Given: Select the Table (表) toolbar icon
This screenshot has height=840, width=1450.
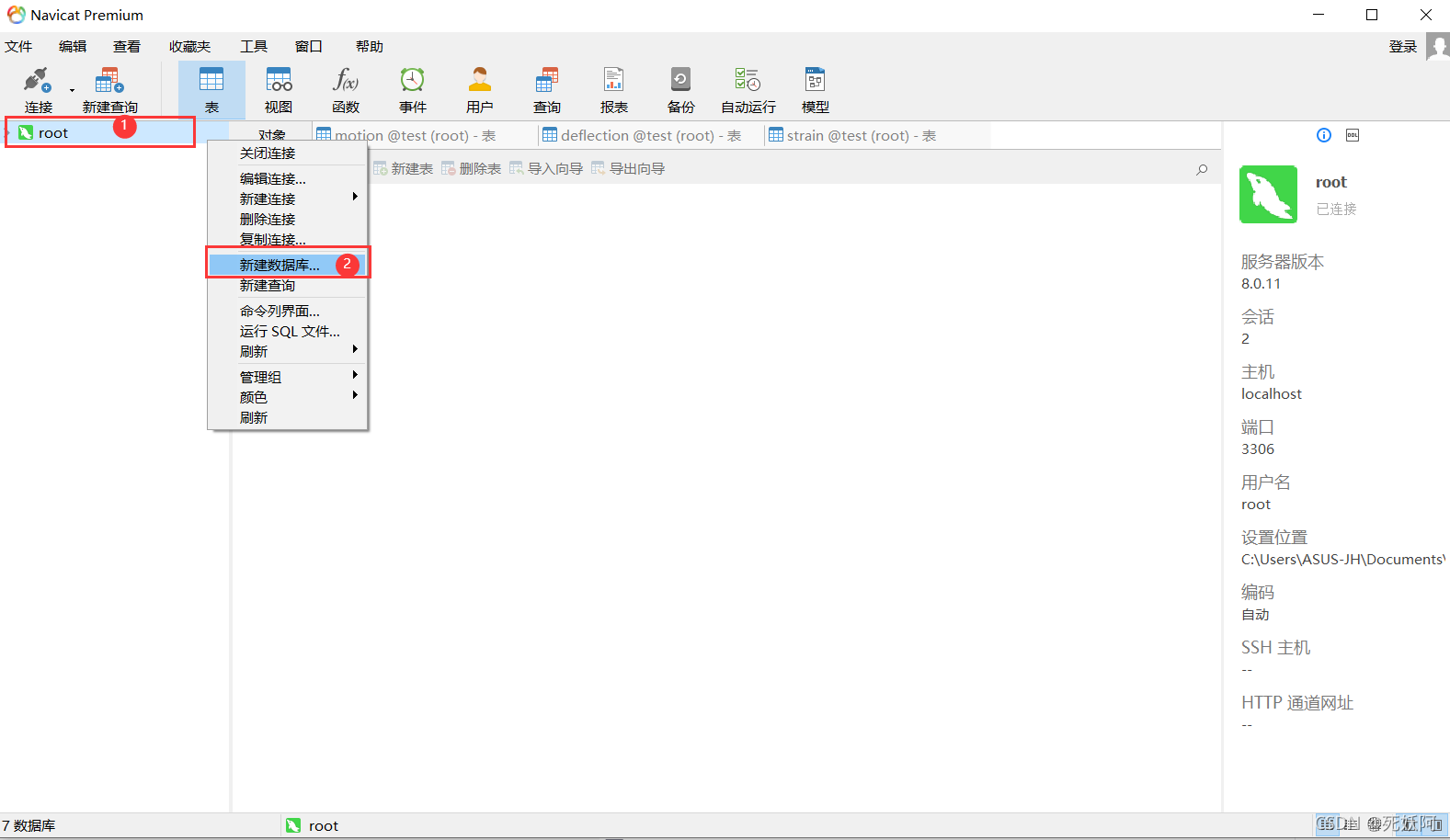Looking at the screenshot, I should pos(211,90).
